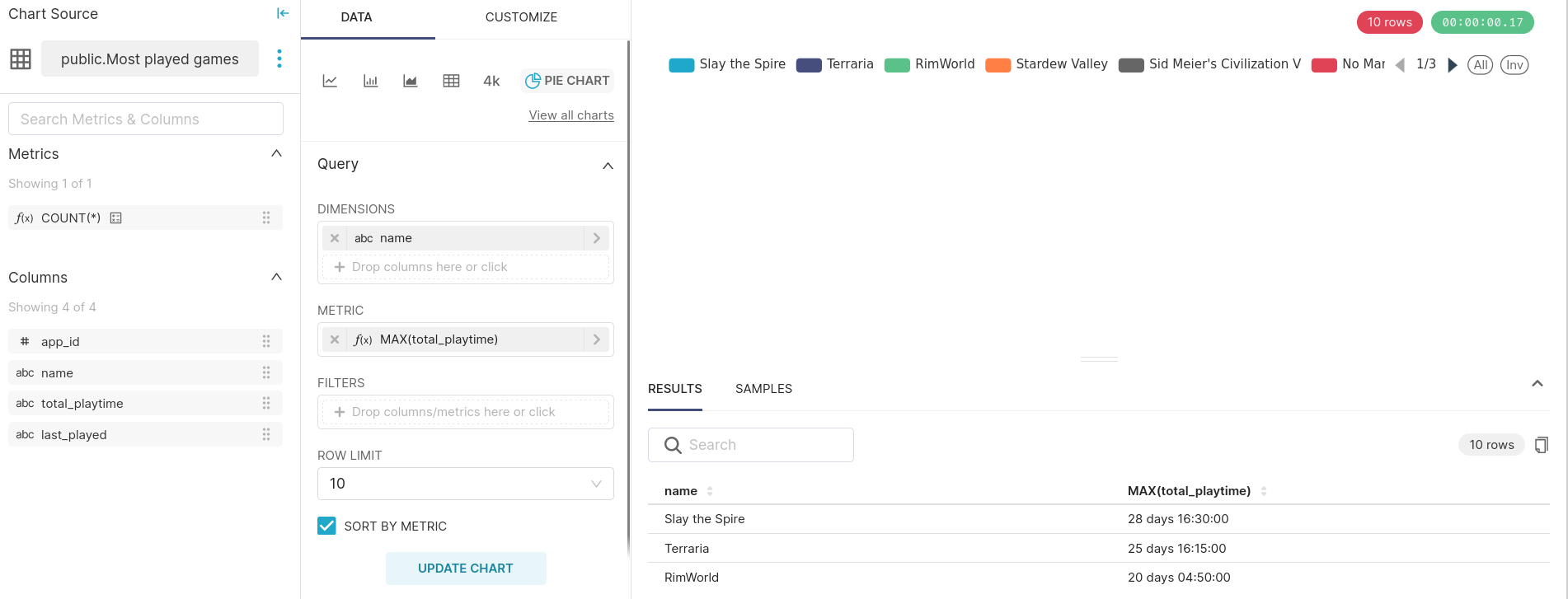Go to next legend page
Image resolution: width=1568 pixels, height=599 pixels.
tap(1453, 65)
